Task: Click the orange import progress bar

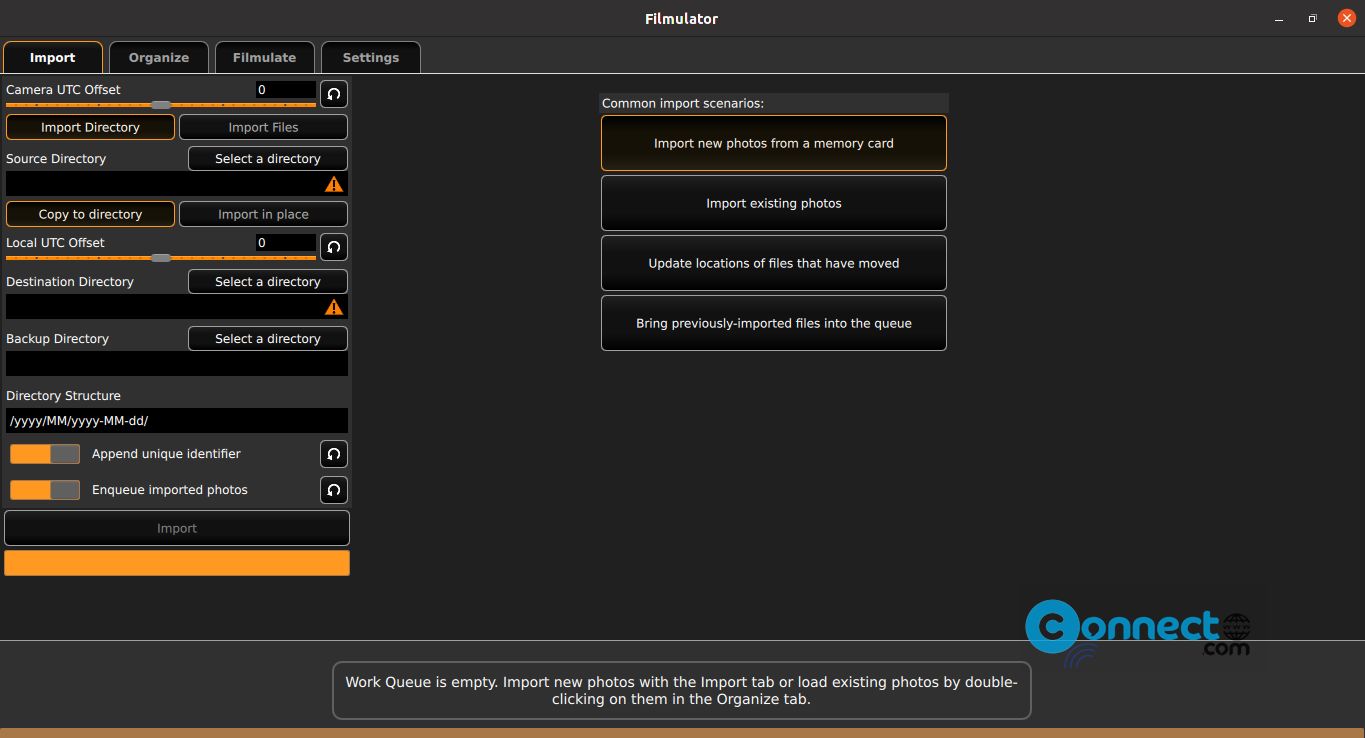Action: coord(177,563)
